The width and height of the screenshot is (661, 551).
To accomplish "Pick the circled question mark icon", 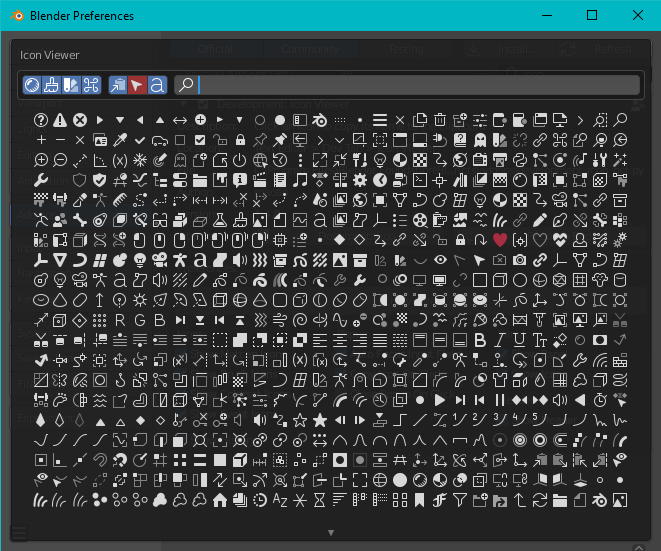I will 41,120.
